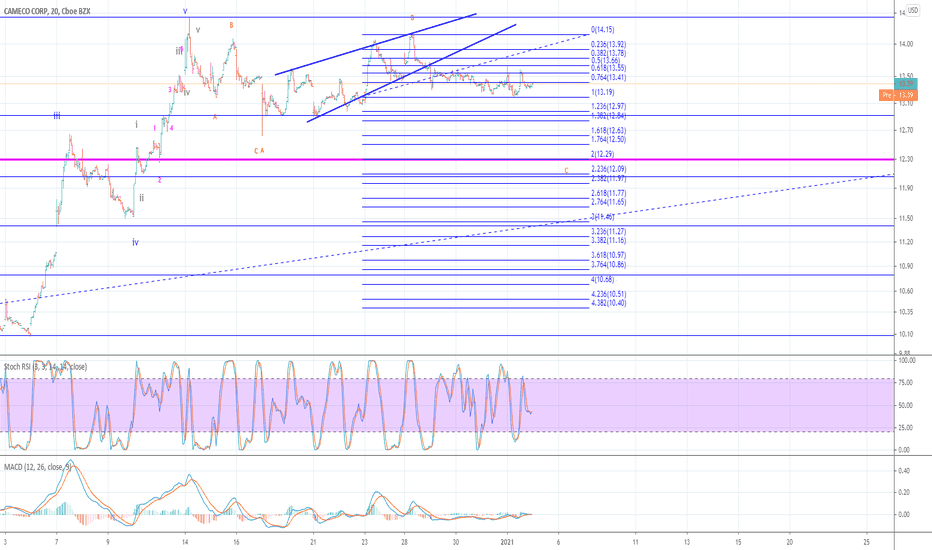Viewport: 932px width, 550px height.
Task: Click the 0.40 MACD scale value
Action: [905, 471]
